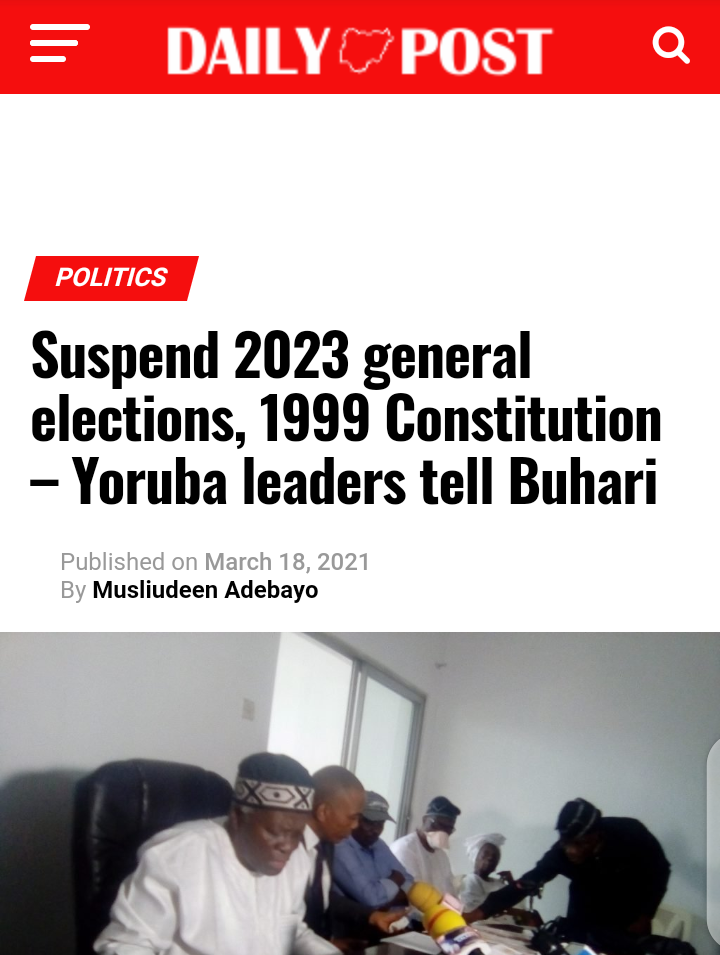720x955 pixels.
Task: Open the hamburger navigation menu
Action: 60,43
